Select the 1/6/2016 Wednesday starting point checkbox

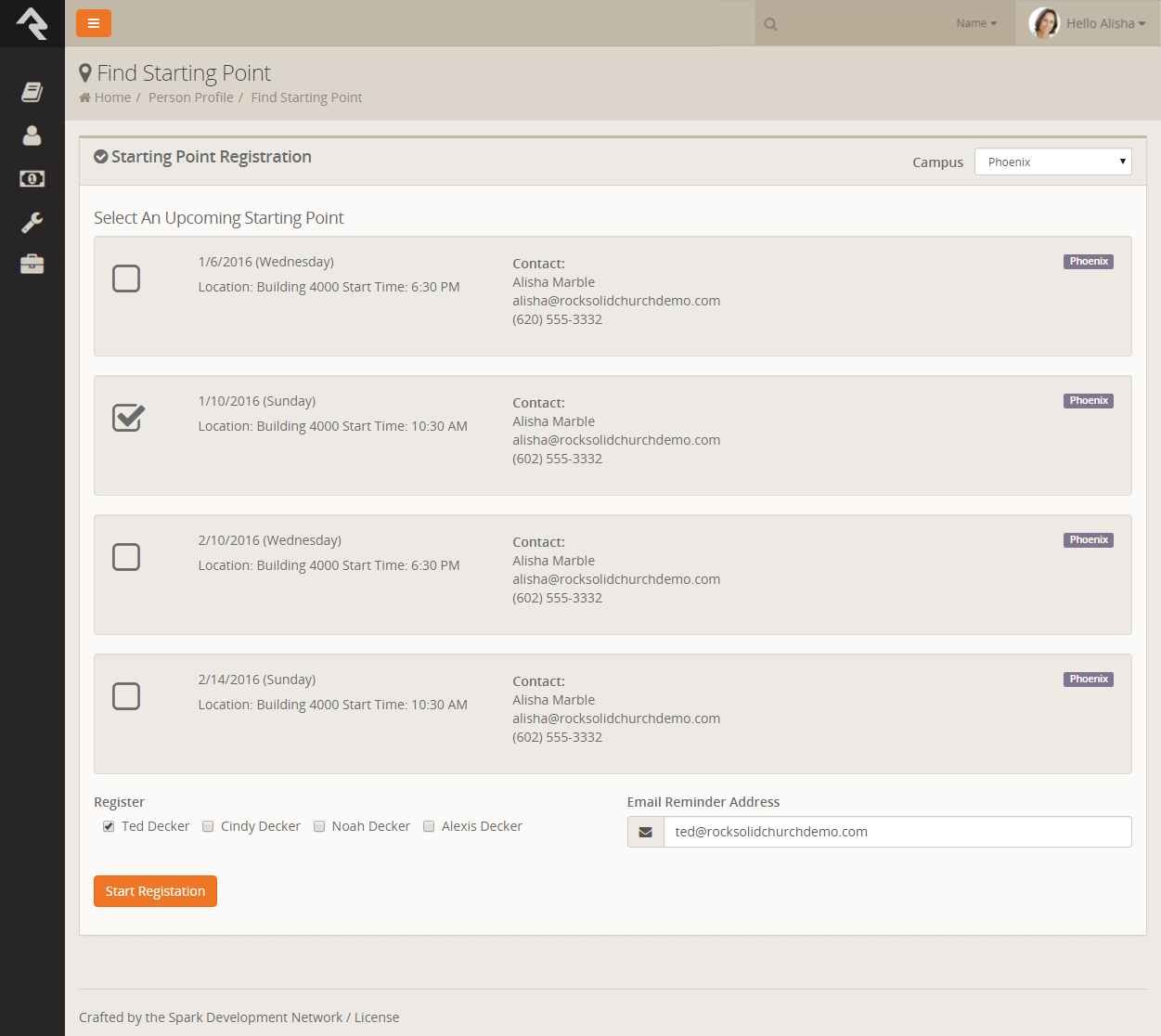pyautogui.click(x=126, y=278)
